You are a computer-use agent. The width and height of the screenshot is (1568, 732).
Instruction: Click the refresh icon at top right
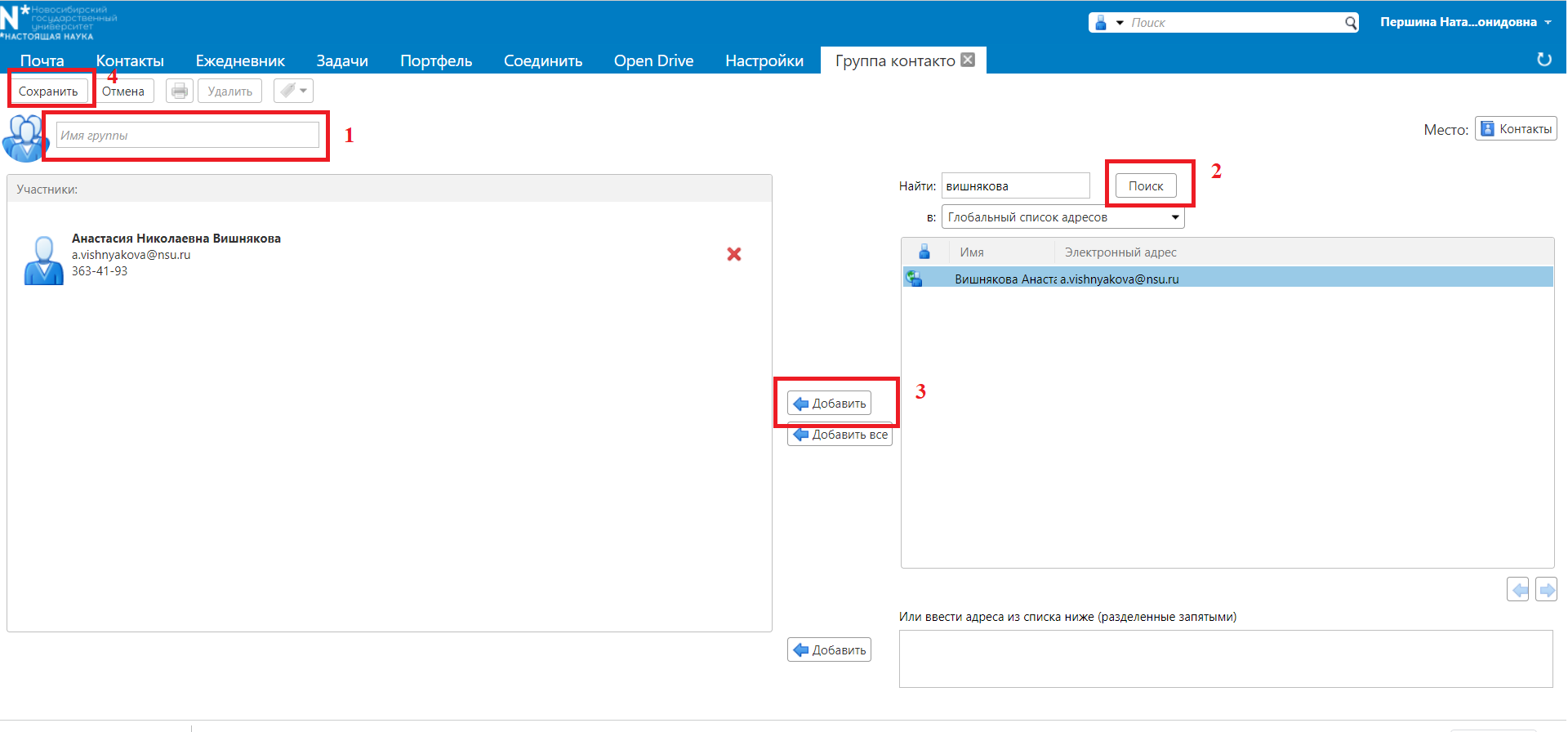[x=1543, y=60]
